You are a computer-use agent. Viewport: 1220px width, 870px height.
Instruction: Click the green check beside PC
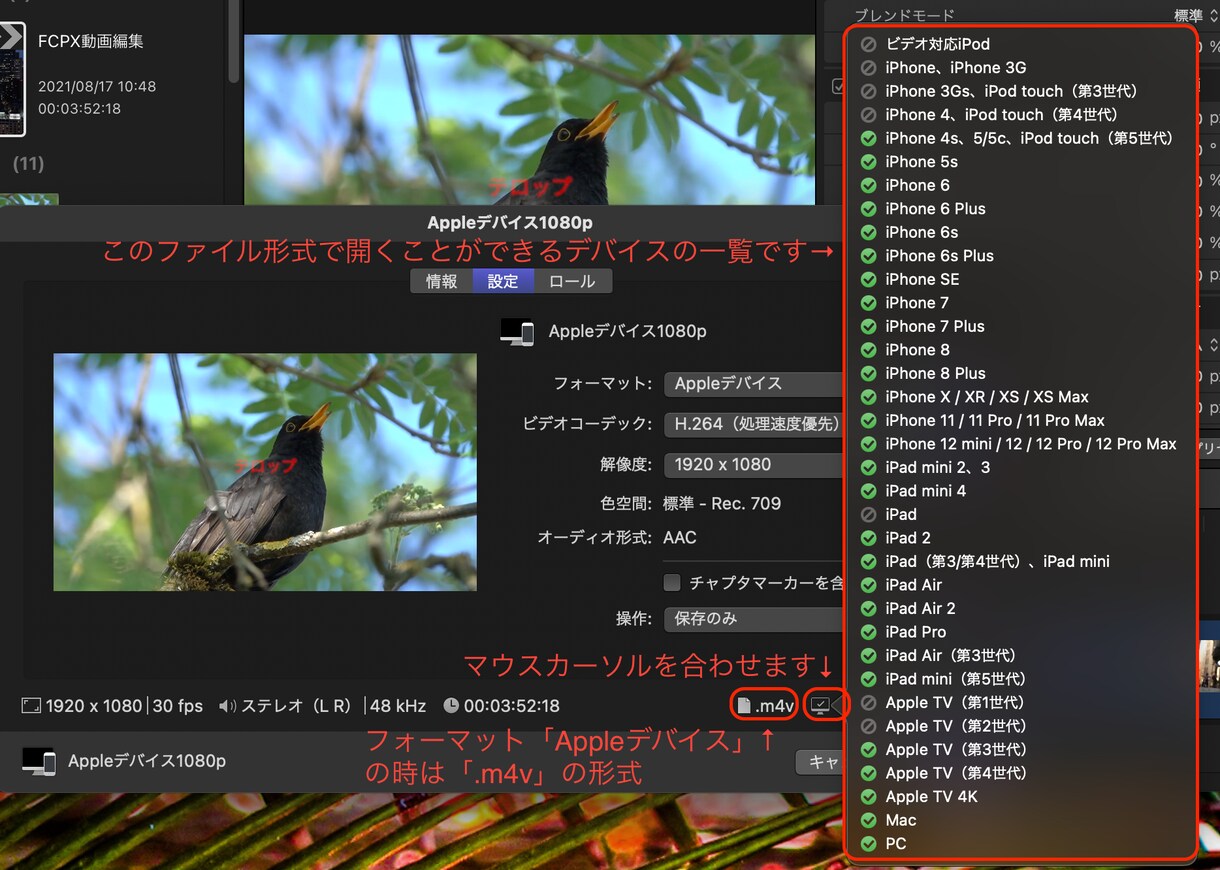pos(868,843)
